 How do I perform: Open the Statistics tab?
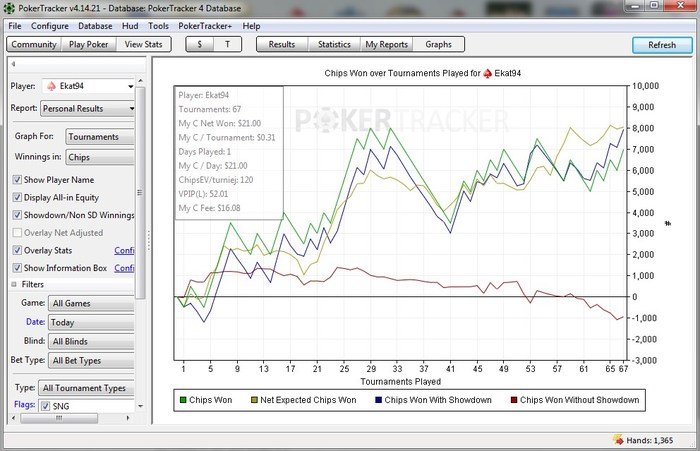point(334,44)
